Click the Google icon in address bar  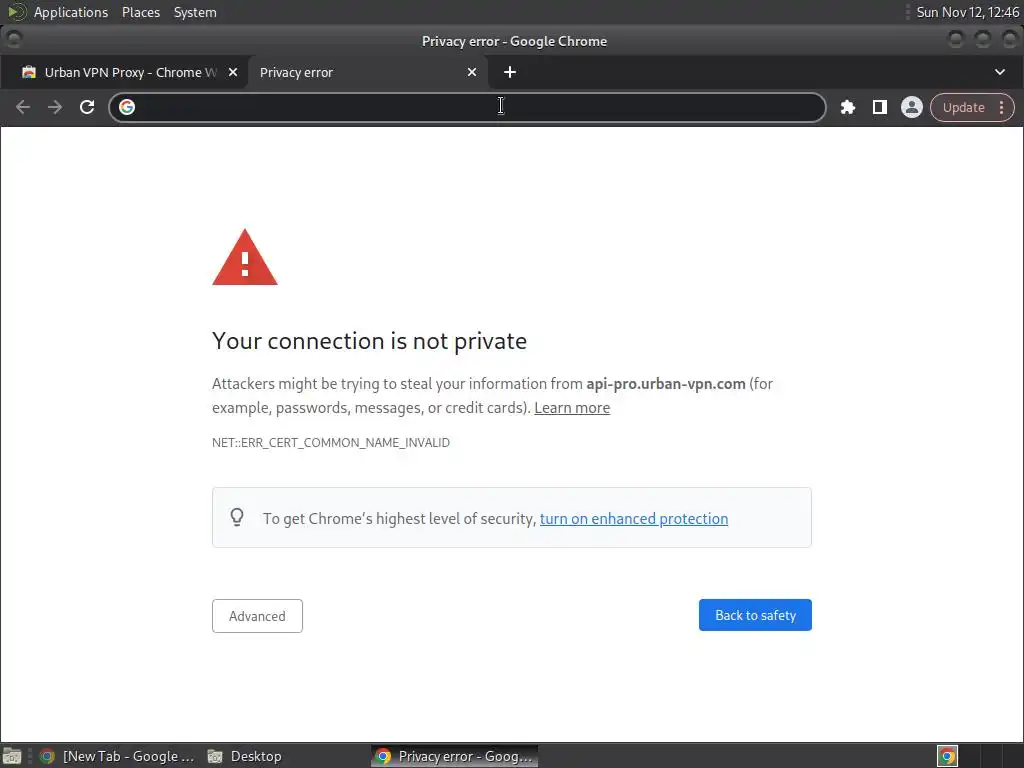[x=127, y=107]
